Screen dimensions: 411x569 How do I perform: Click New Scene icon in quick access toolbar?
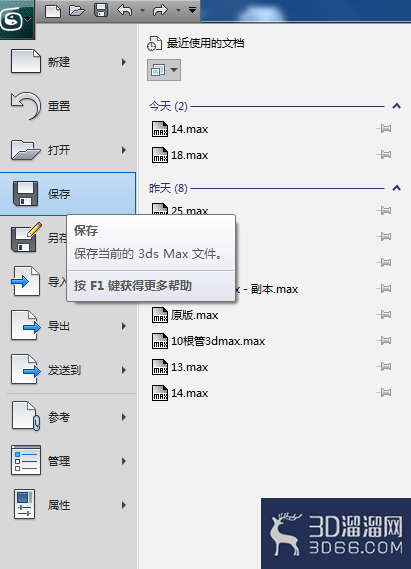click(53, 11)
